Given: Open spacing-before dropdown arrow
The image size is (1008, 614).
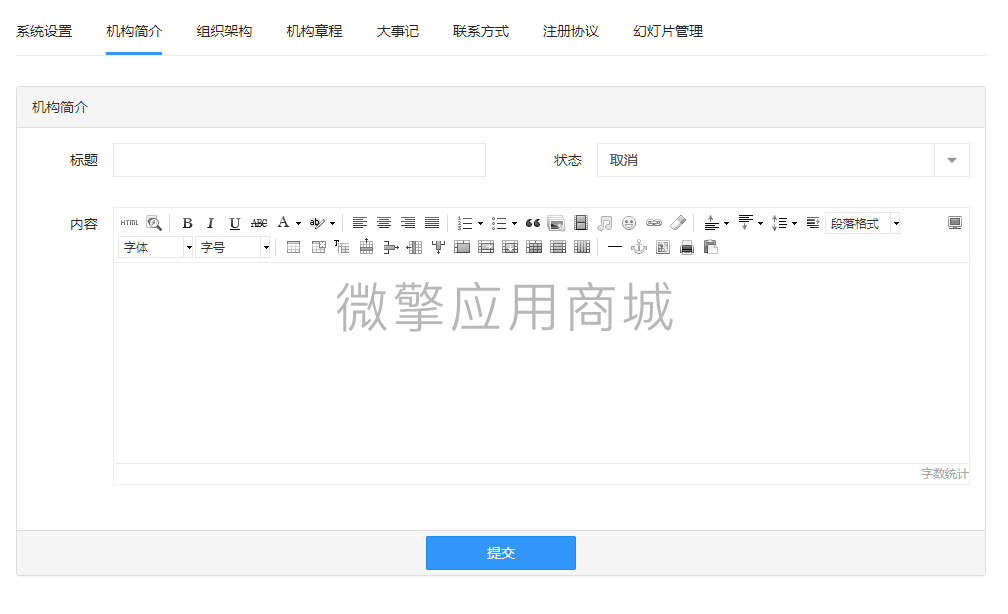Looking at the screenshot, I should point(726,224).
